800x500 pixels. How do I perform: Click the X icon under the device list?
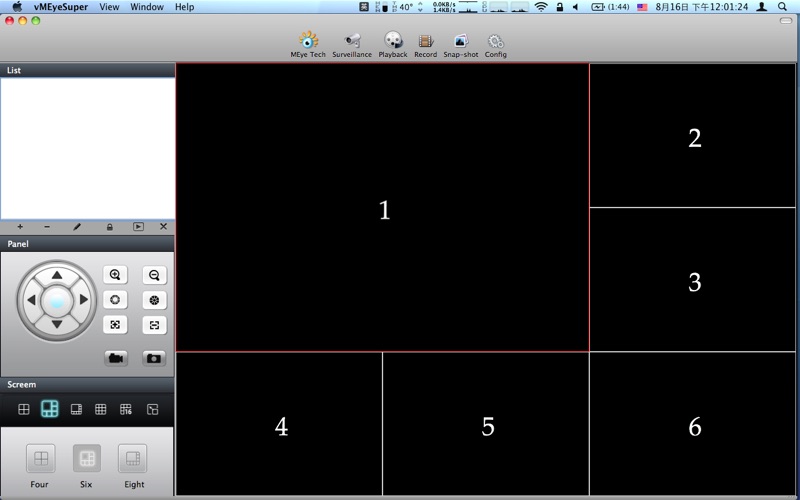[163, 227]
